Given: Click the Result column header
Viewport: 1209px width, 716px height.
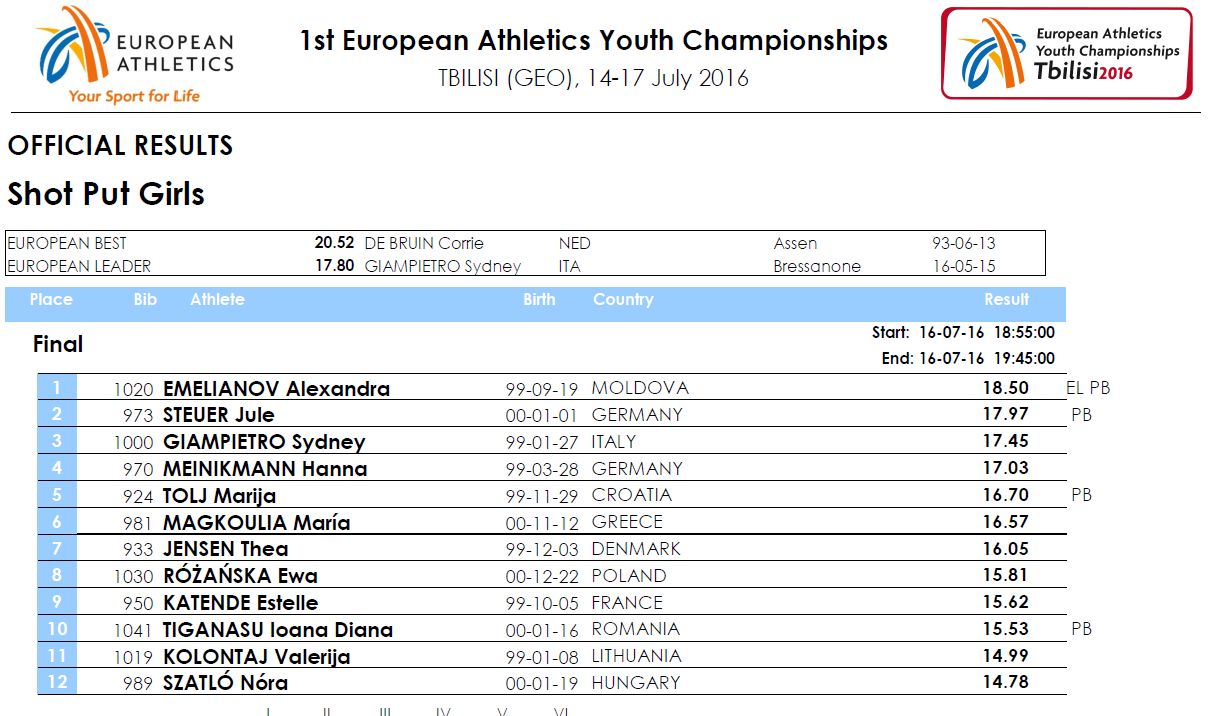Looking at the screenshot, I should [x=1006, y=299].
